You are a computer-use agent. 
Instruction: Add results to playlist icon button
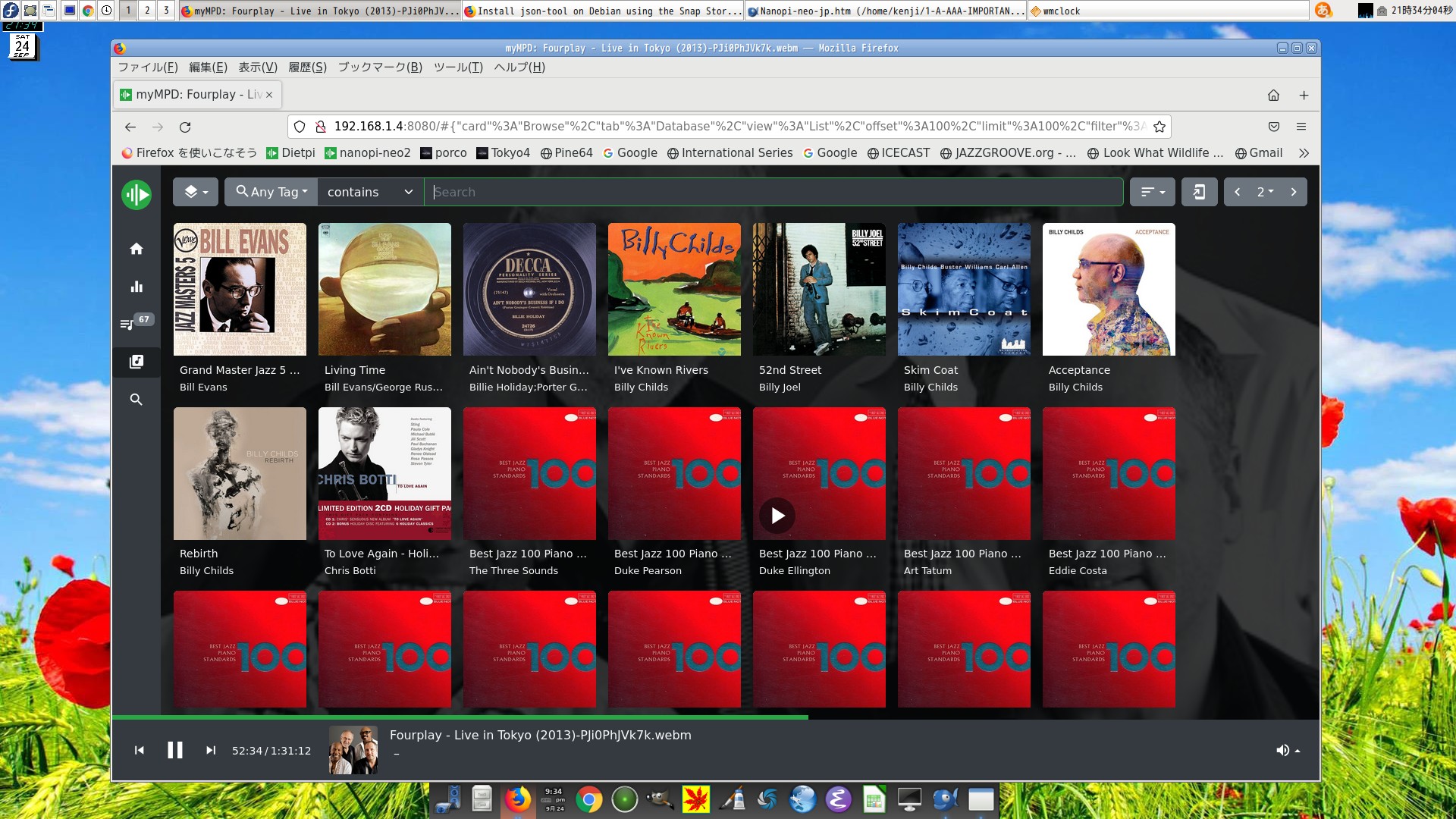pyautogui.click(x=1199, y=192)
